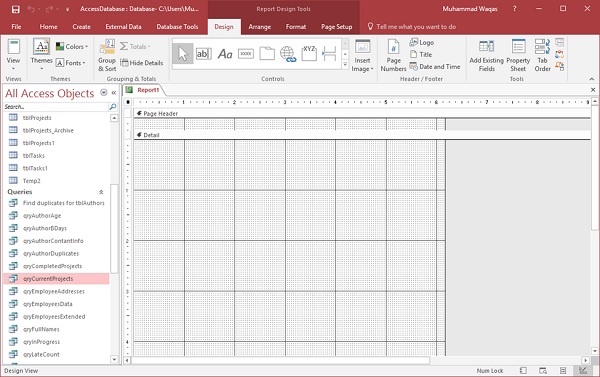The height and width of the screenshot is (377, 600).
Task: Open the Property Sheet
Action: pyautogui.click(x=518, y=56)
